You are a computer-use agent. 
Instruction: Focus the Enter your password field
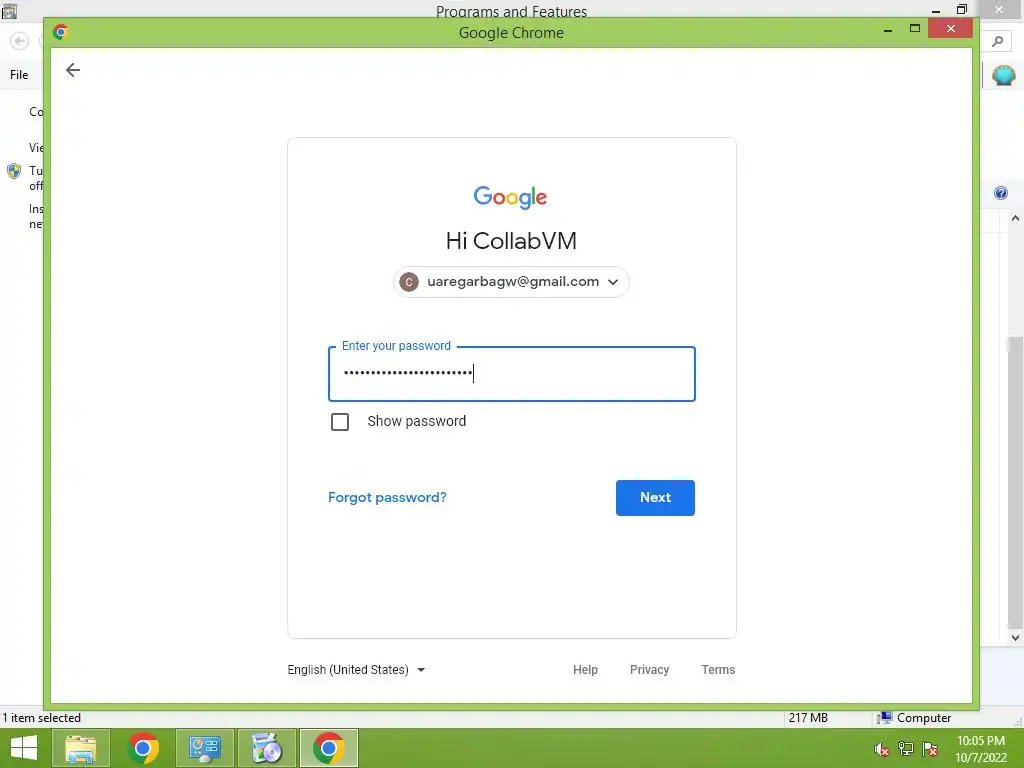[511, 374]
